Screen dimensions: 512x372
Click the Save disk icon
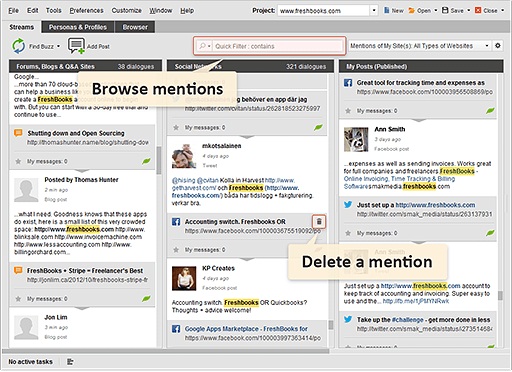(x=445, y=10)
